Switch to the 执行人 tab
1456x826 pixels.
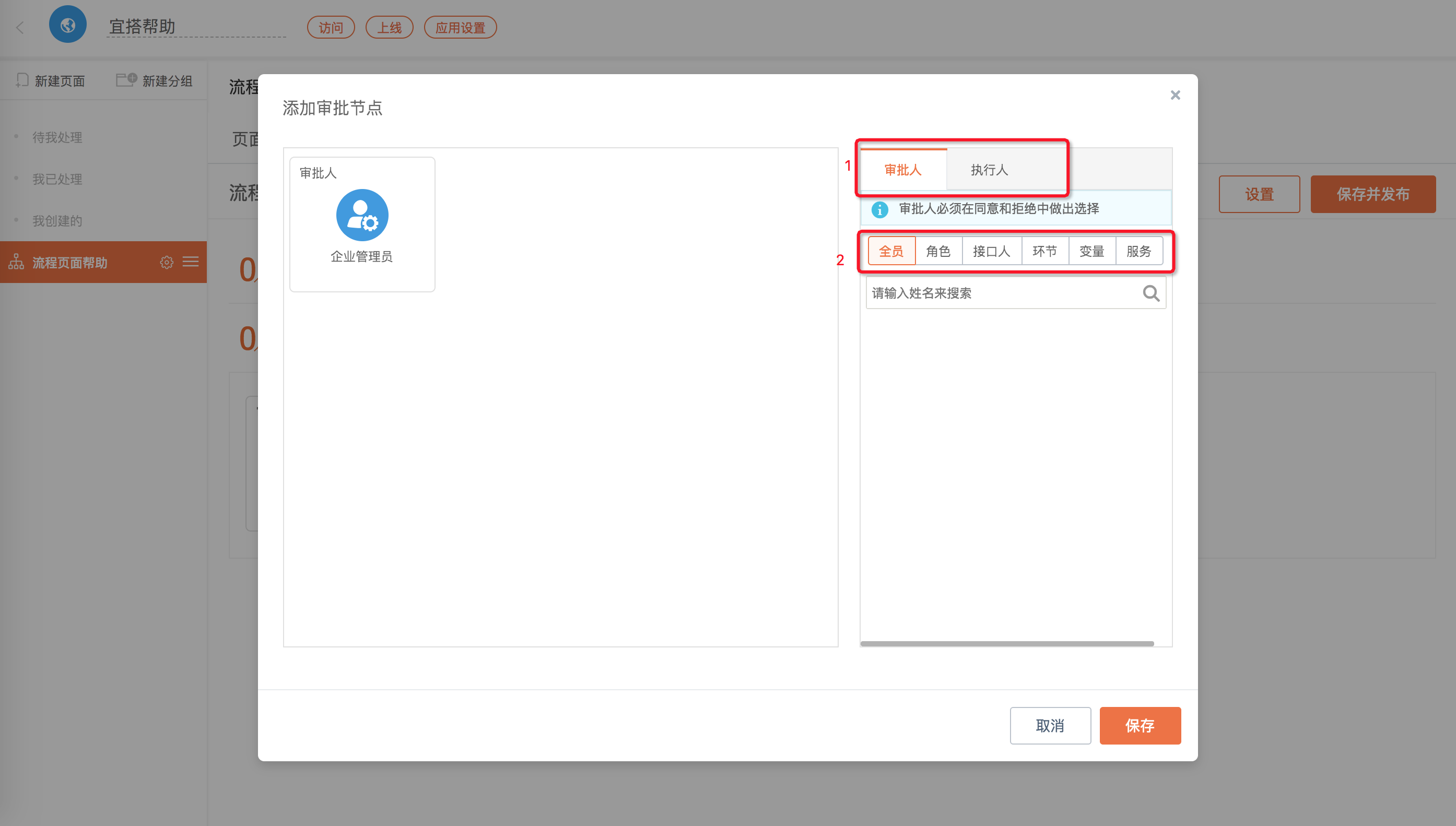pyautogui.click(x=989, y=170)
